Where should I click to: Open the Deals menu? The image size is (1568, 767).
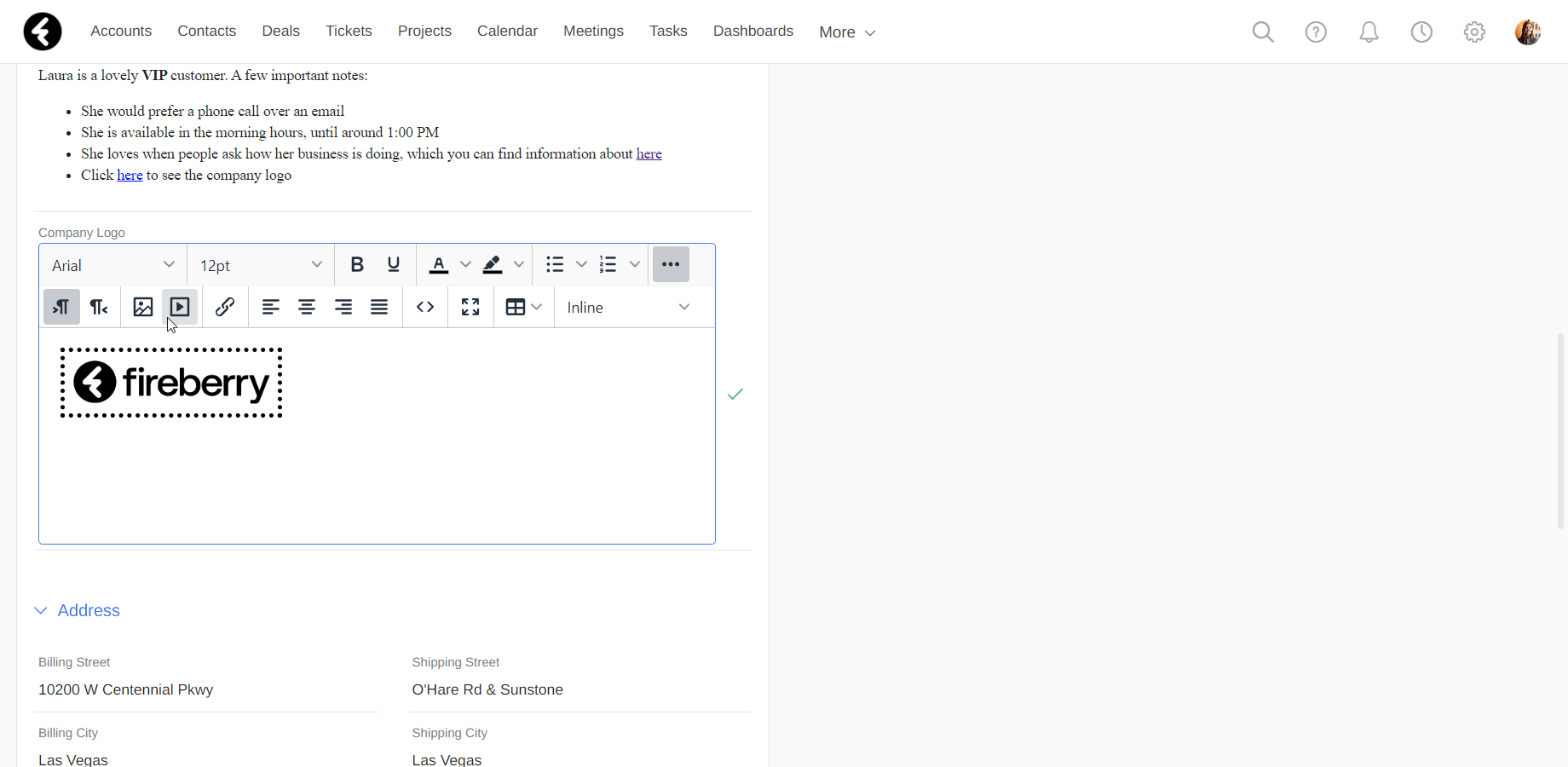280,31
